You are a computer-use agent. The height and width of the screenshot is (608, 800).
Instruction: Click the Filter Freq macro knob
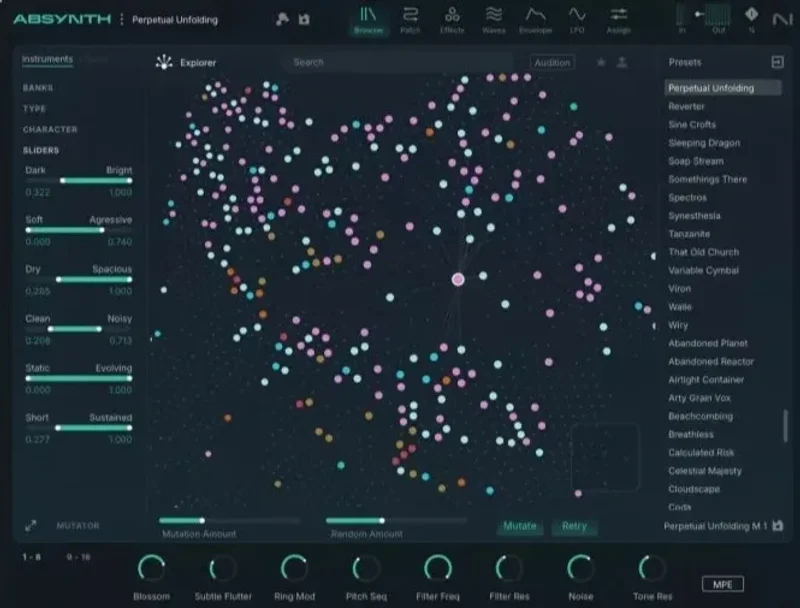438,568
